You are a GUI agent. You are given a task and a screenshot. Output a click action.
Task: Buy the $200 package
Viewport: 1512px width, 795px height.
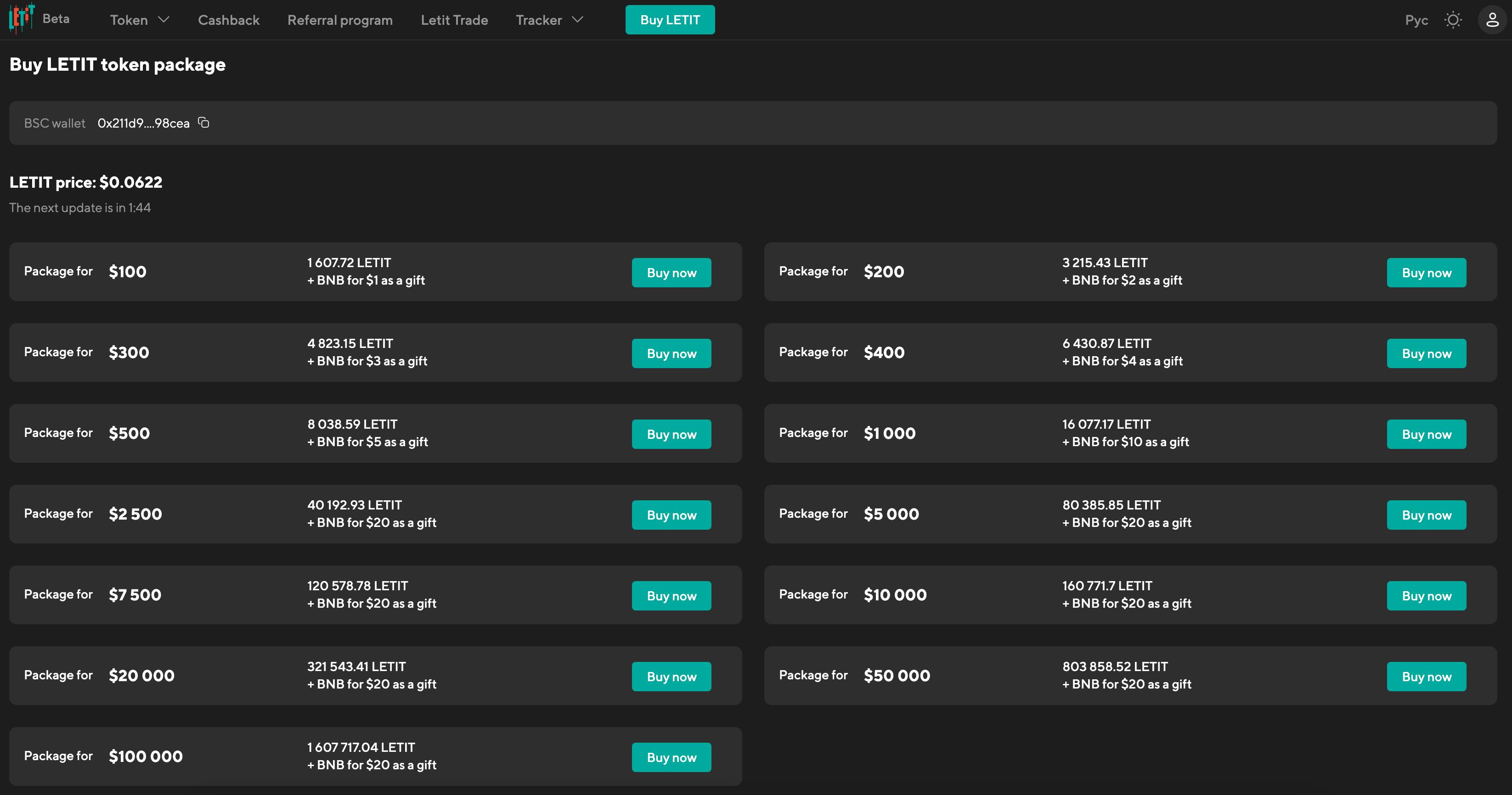click(x=1426, y=273)
